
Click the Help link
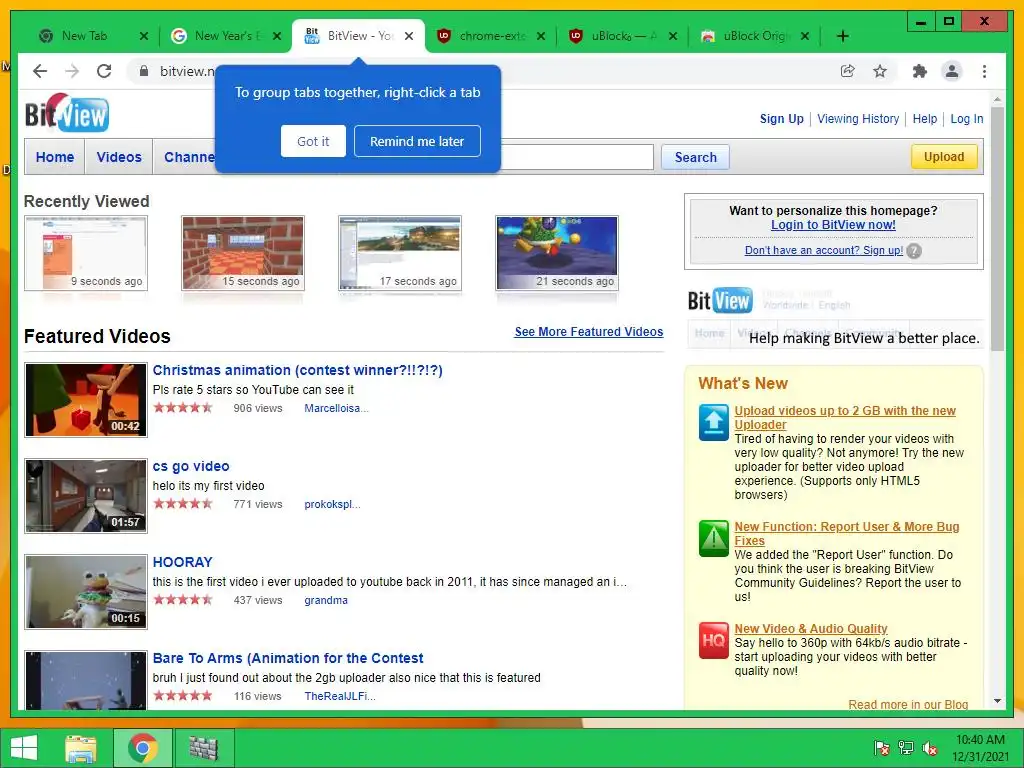[x=925, y=119]
